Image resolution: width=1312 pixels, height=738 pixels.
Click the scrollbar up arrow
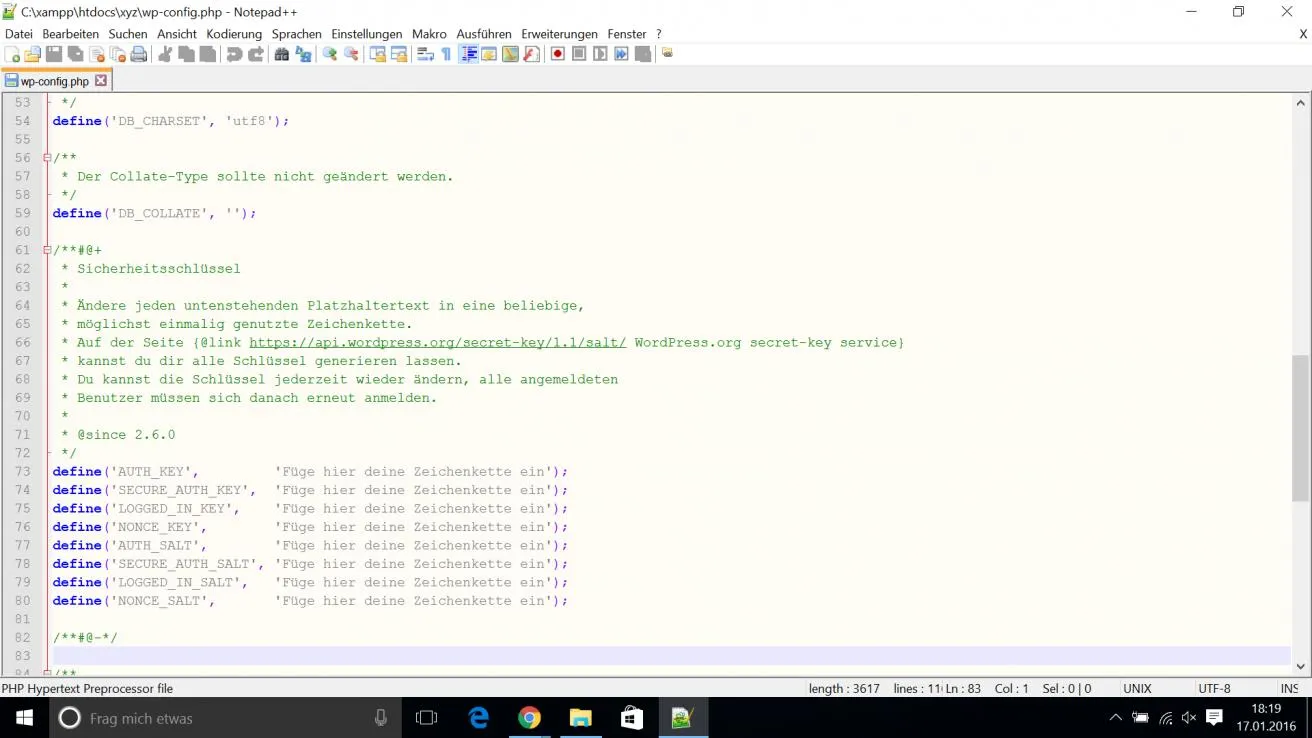point(1300,102)
